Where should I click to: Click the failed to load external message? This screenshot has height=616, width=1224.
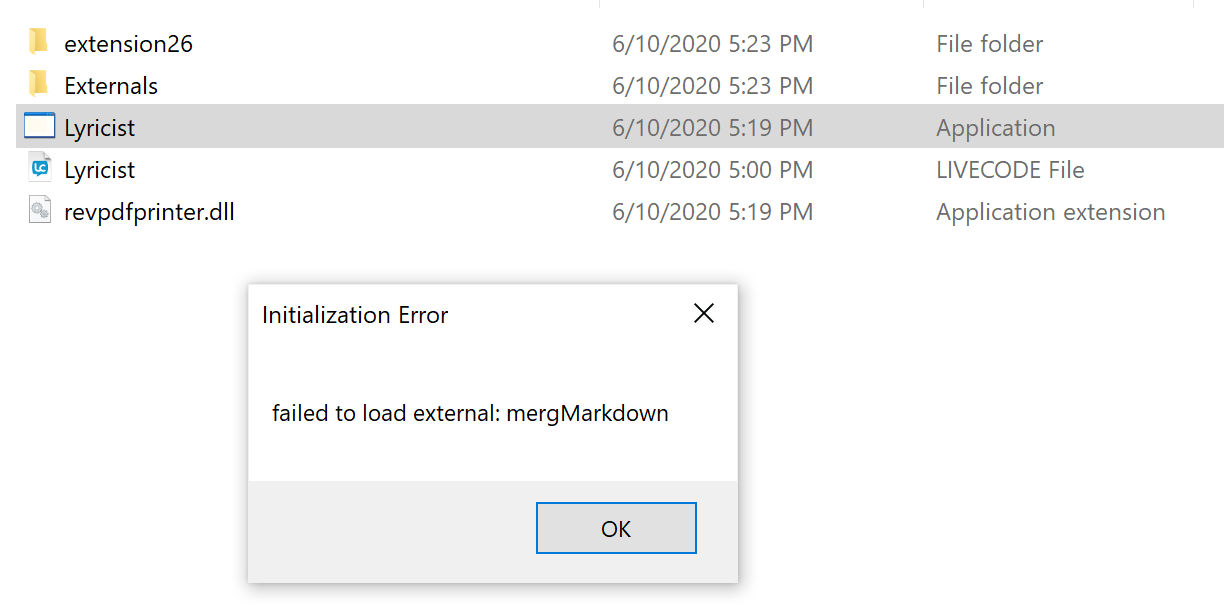point(470,413)
